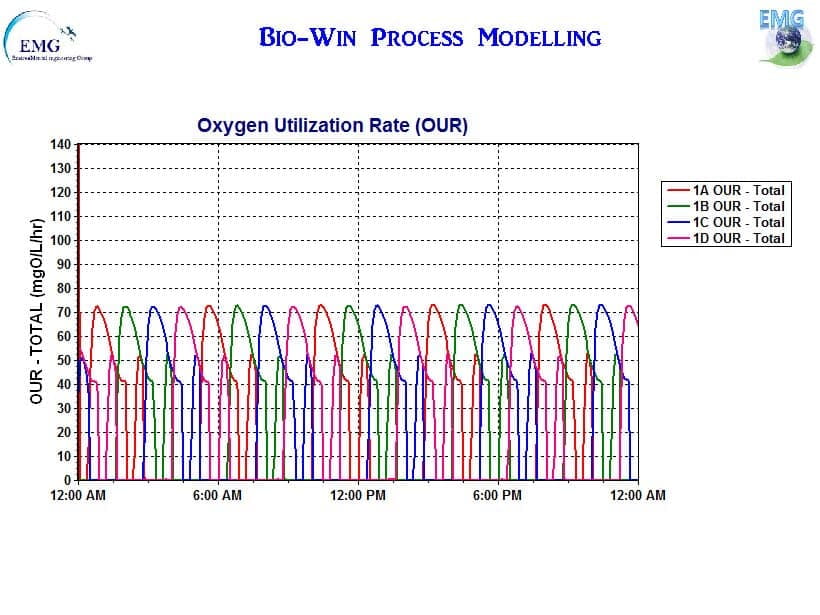Click the 6:00 PM x-axis label

tap(497, 496)
